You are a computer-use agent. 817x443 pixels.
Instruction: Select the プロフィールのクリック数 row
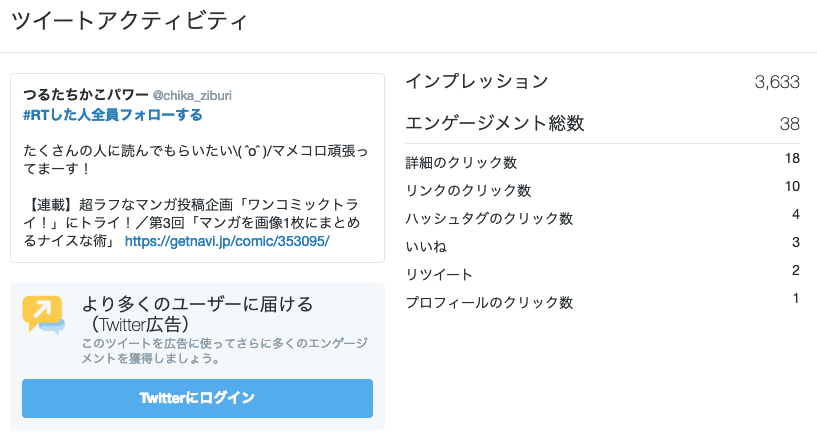pyautogui.click(x=602, y=302)
